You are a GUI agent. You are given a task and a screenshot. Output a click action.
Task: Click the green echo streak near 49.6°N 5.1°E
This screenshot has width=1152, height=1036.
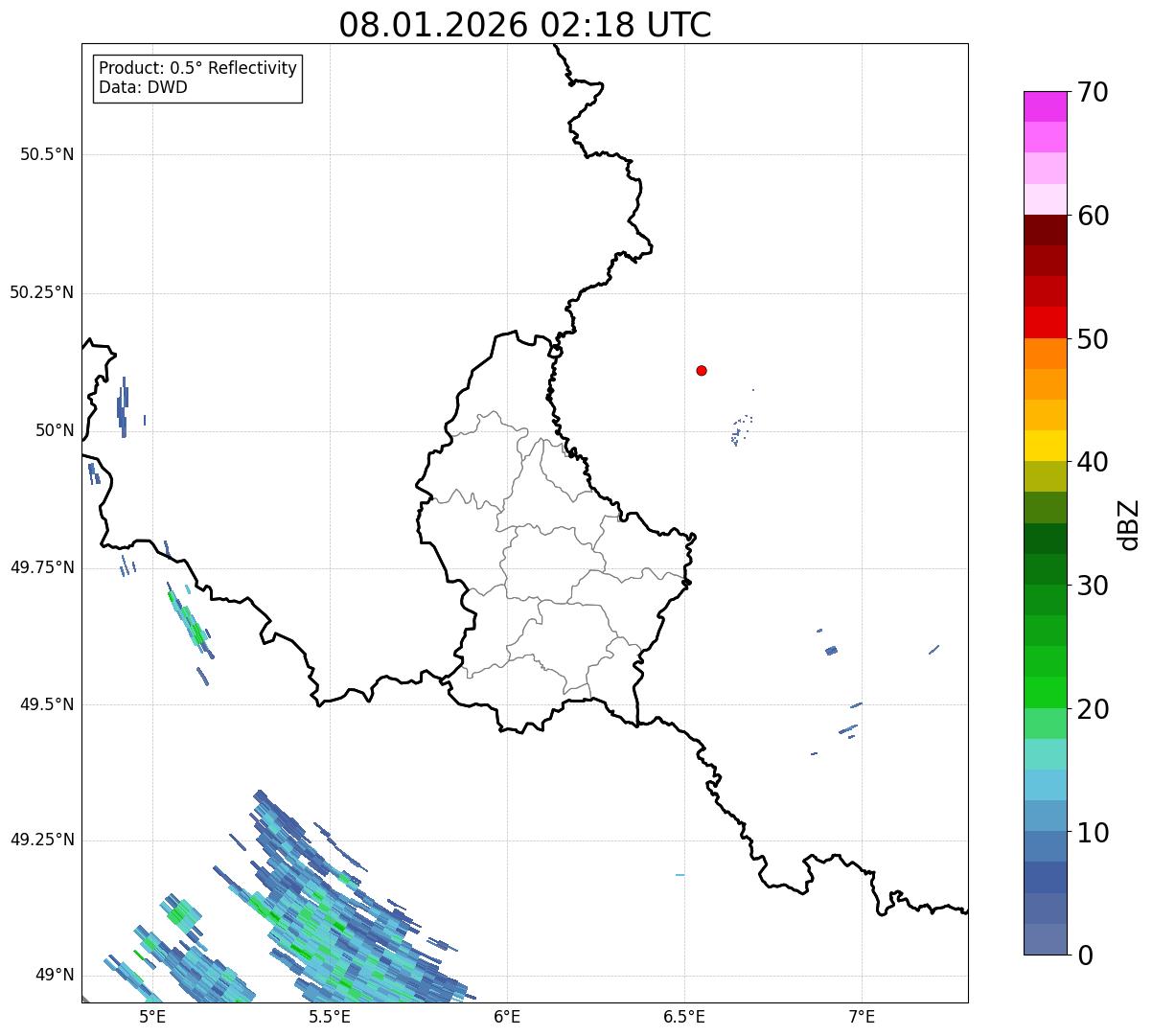pos(189,621)
